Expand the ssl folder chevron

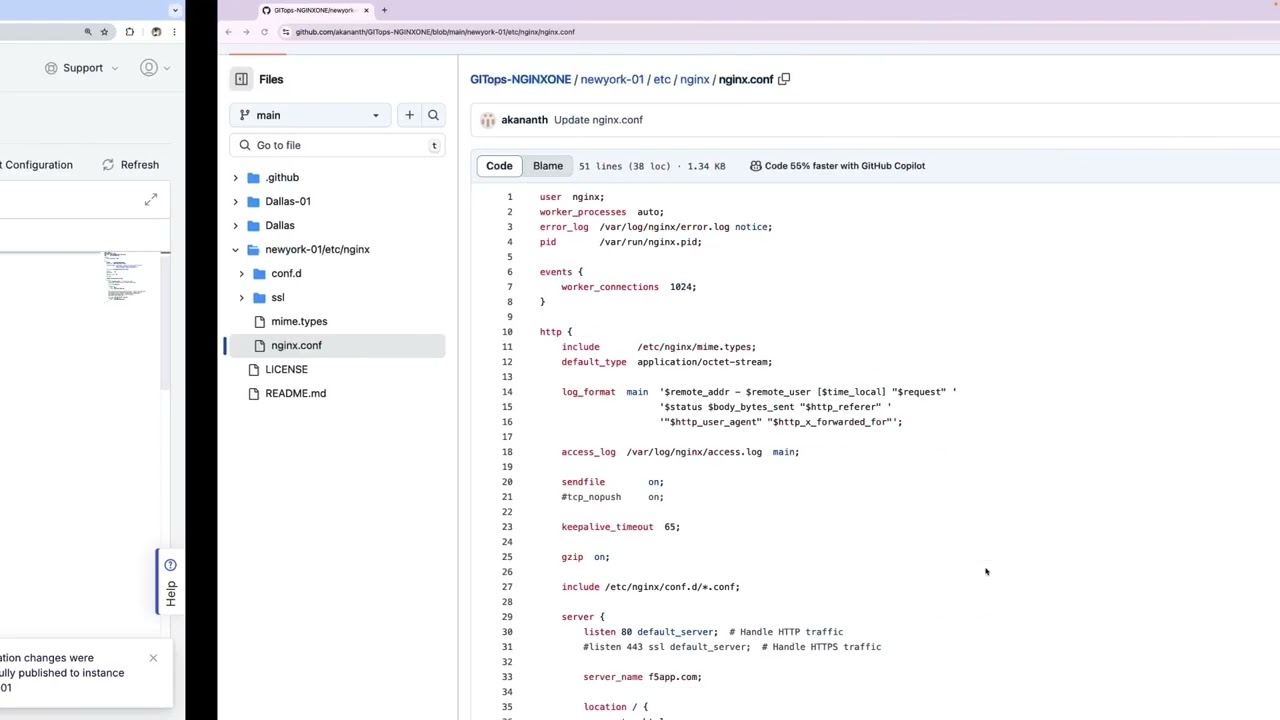(241, 297)
